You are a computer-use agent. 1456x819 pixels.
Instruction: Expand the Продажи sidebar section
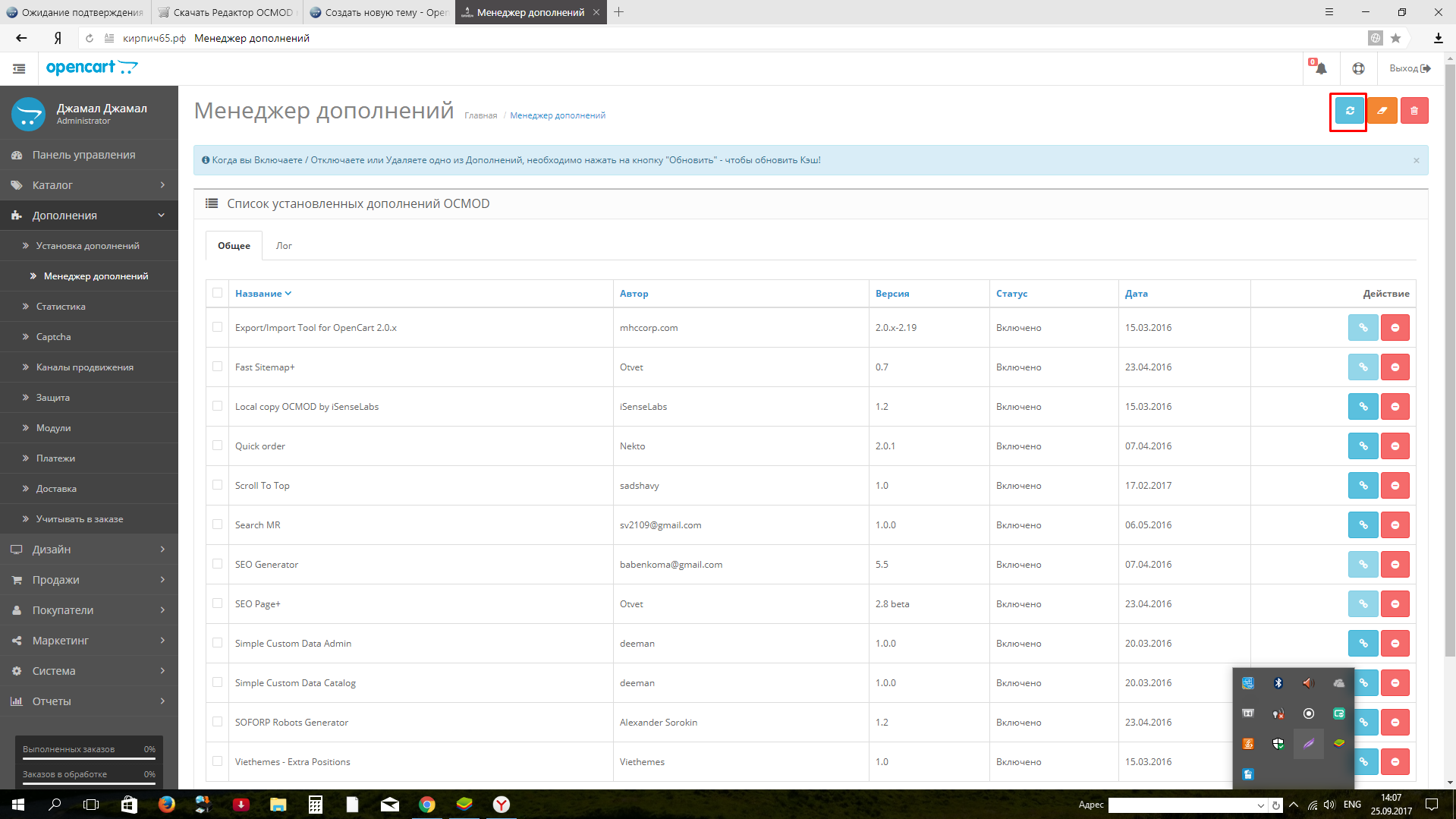tap(89, 580)
